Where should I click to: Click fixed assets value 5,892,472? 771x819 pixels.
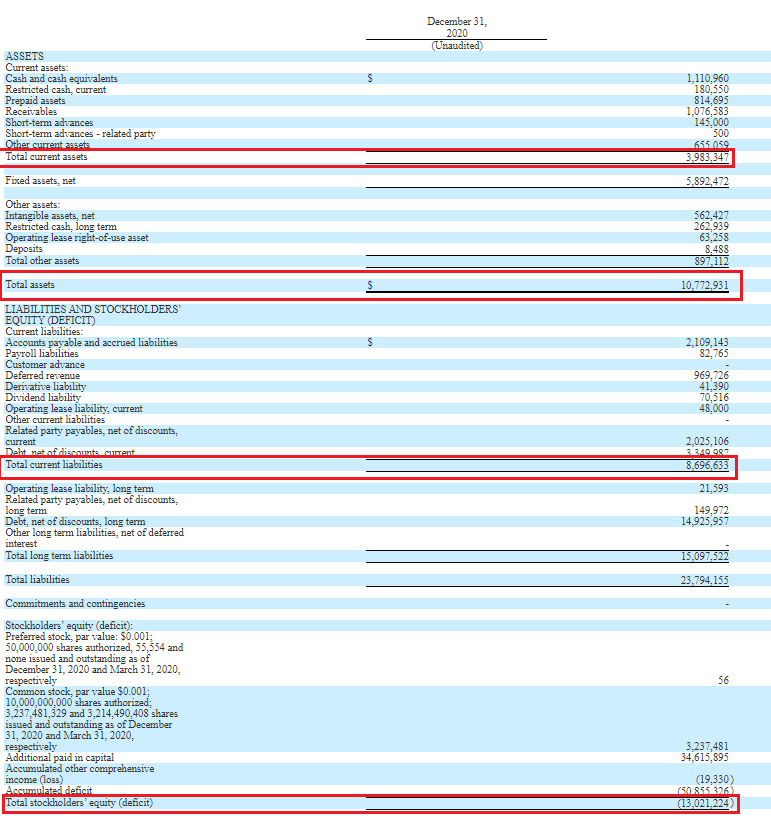707,181
